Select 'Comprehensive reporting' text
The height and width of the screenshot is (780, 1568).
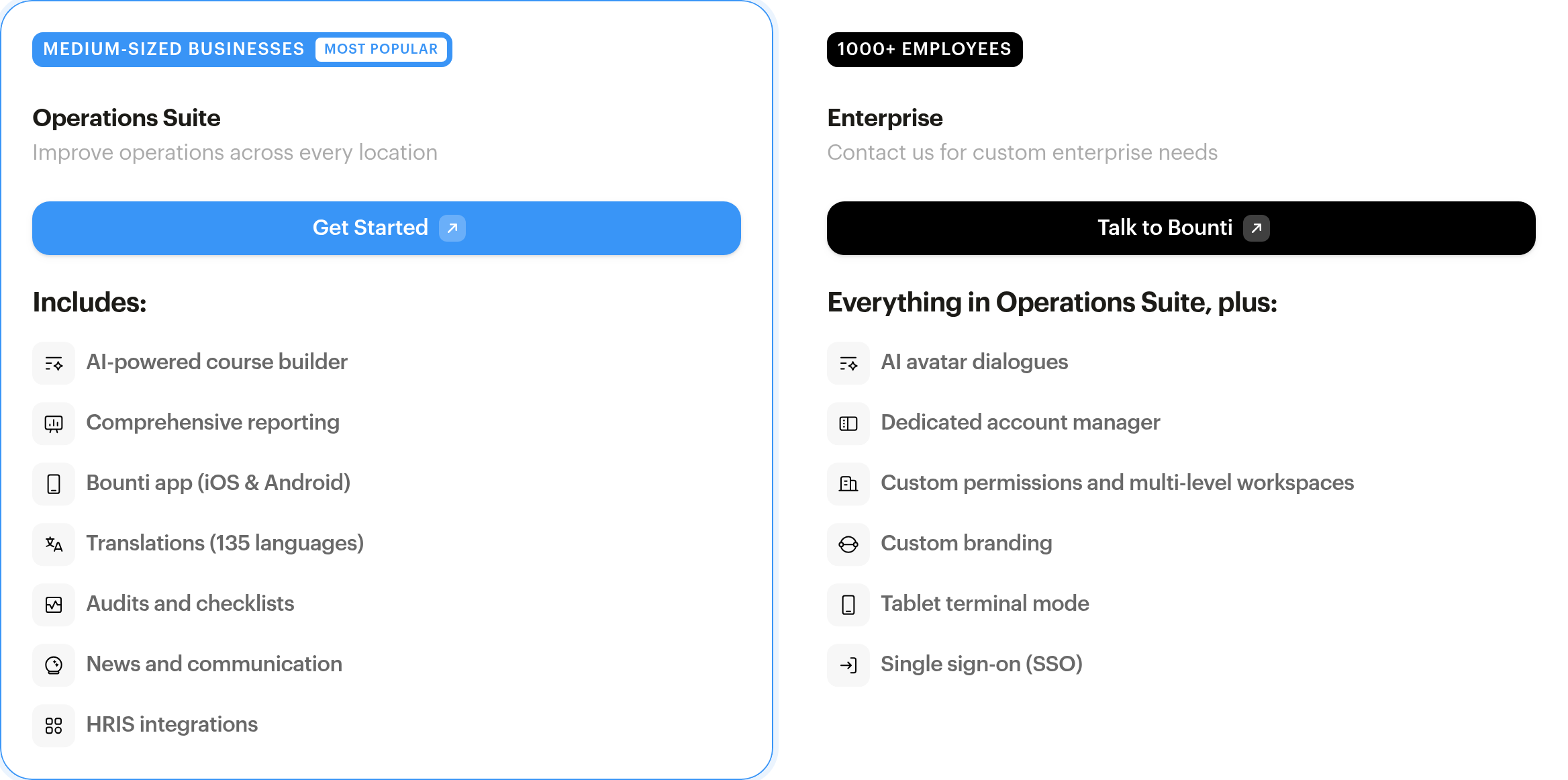[x=213, y=423]
